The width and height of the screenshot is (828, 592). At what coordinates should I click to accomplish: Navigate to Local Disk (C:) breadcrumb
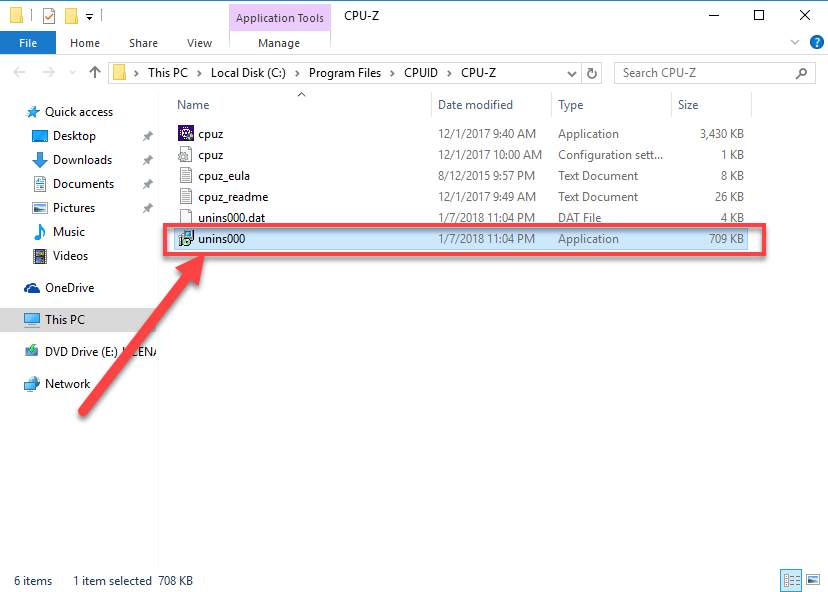tap(248, 73)
